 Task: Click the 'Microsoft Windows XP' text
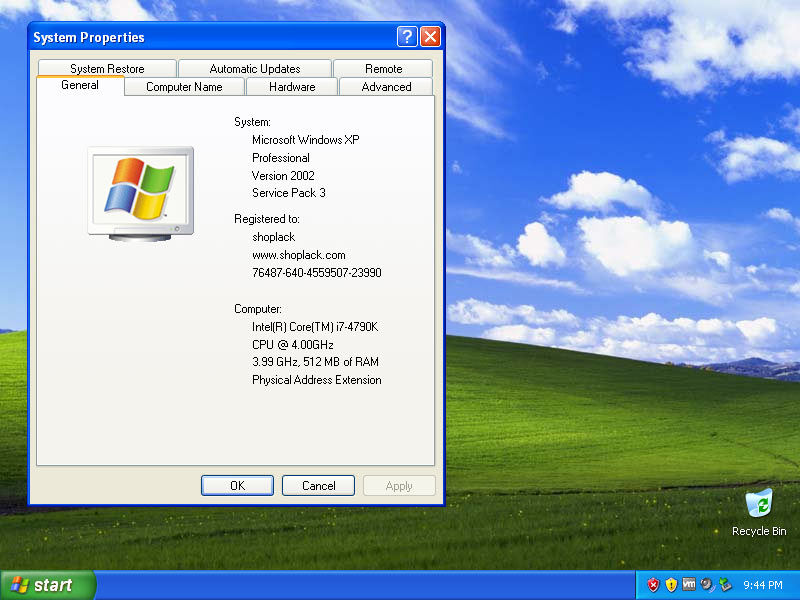[x=306, y=140]
